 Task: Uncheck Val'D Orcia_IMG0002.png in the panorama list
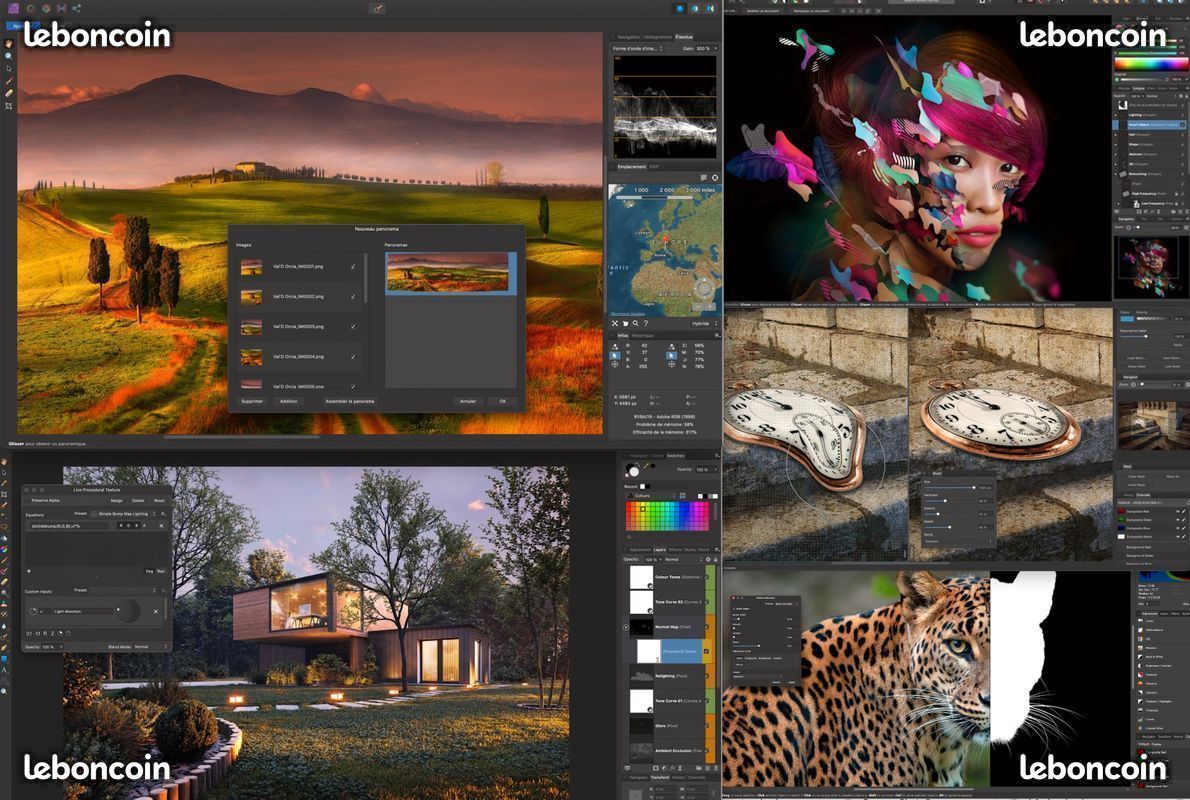pyautogui.click(x=353, y=297)
